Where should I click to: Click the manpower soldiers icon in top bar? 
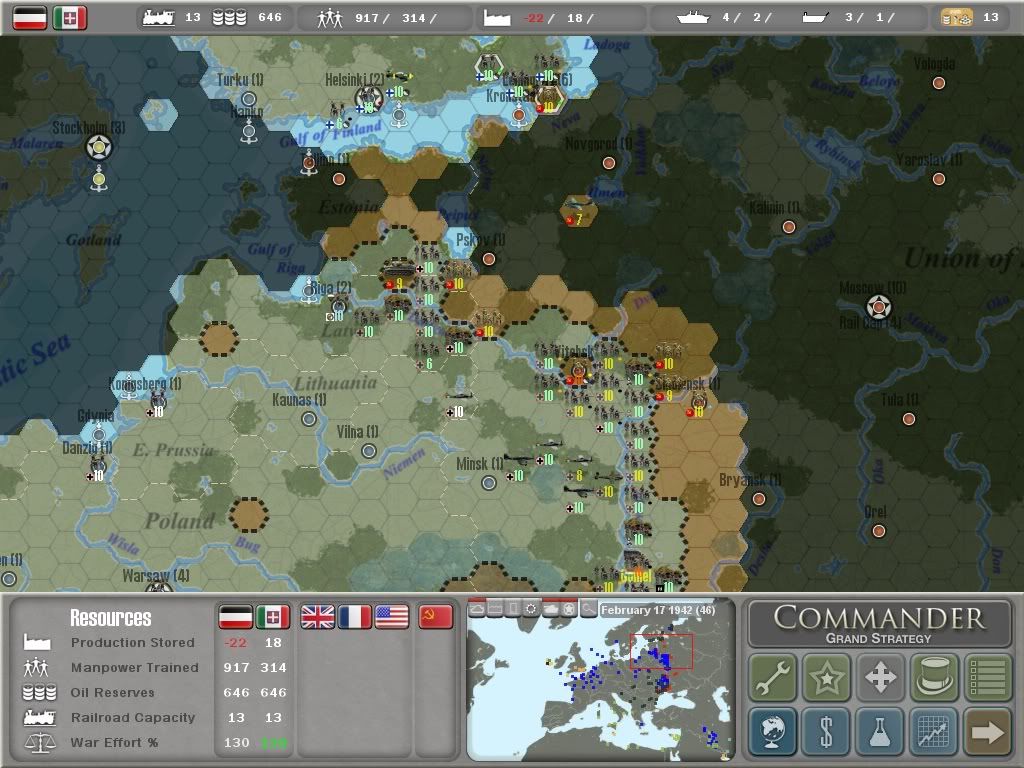tap(330, 18)
